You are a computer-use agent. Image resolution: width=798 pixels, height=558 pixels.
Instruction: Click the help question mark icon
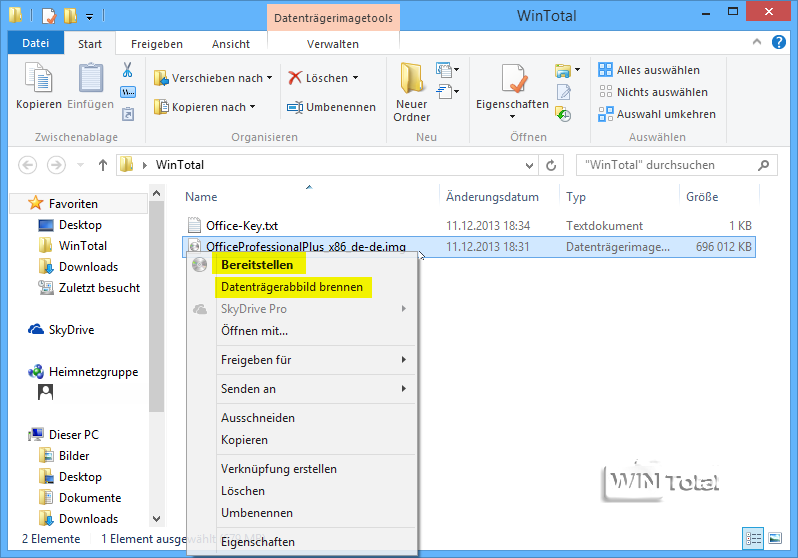pyautogui.click(x=779, y=42)
